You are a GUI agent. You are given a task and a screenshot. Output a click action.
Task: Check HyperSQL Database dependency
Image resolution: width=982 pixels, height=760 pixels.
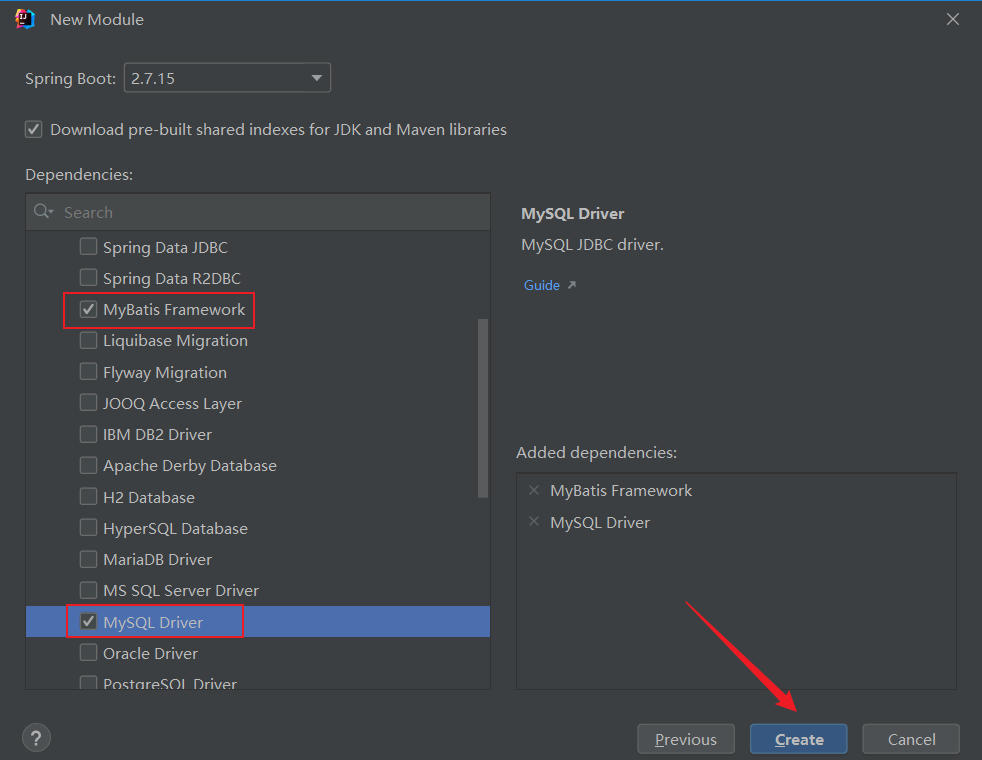point(88,528)
